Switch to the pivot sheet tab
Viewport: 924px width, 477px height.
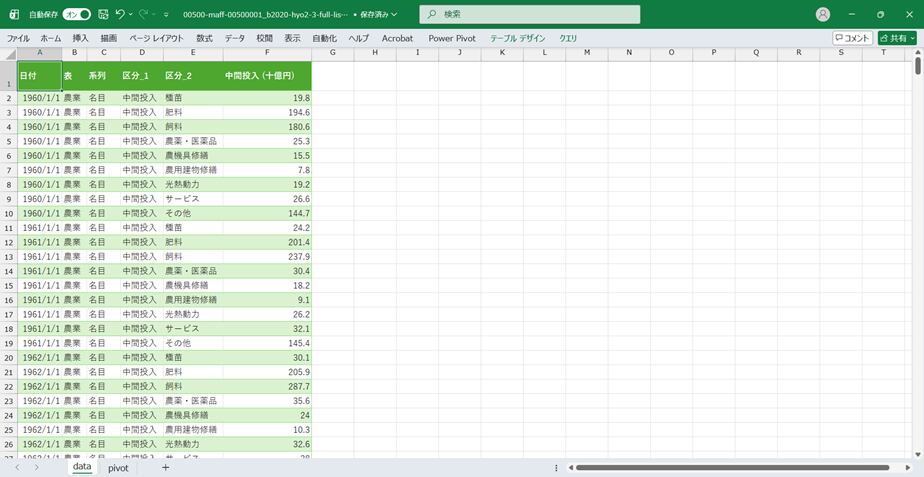(118, 467)
